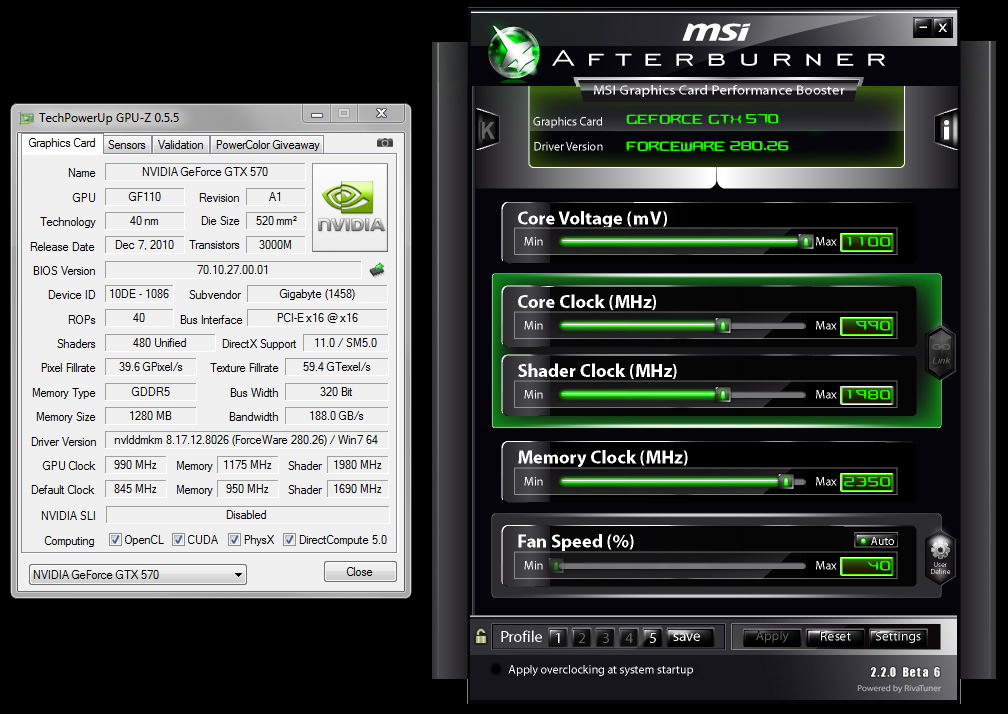This screenshot has height=714, width=1008.
Task: Click the Core Clock value box 990
Action: point(867,326)
